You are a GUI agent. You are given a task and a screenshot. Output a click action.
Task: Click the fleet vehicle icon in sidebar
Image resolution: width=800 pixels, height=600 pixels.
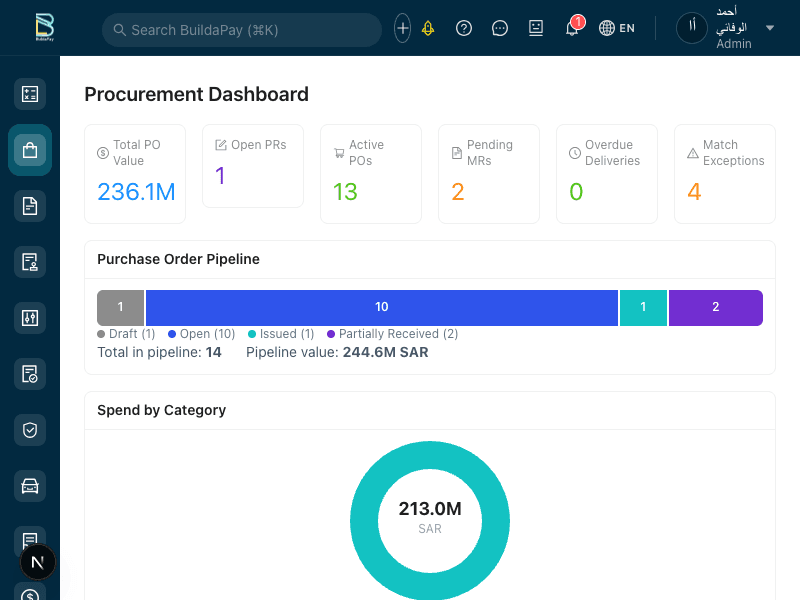click(29, 486)
